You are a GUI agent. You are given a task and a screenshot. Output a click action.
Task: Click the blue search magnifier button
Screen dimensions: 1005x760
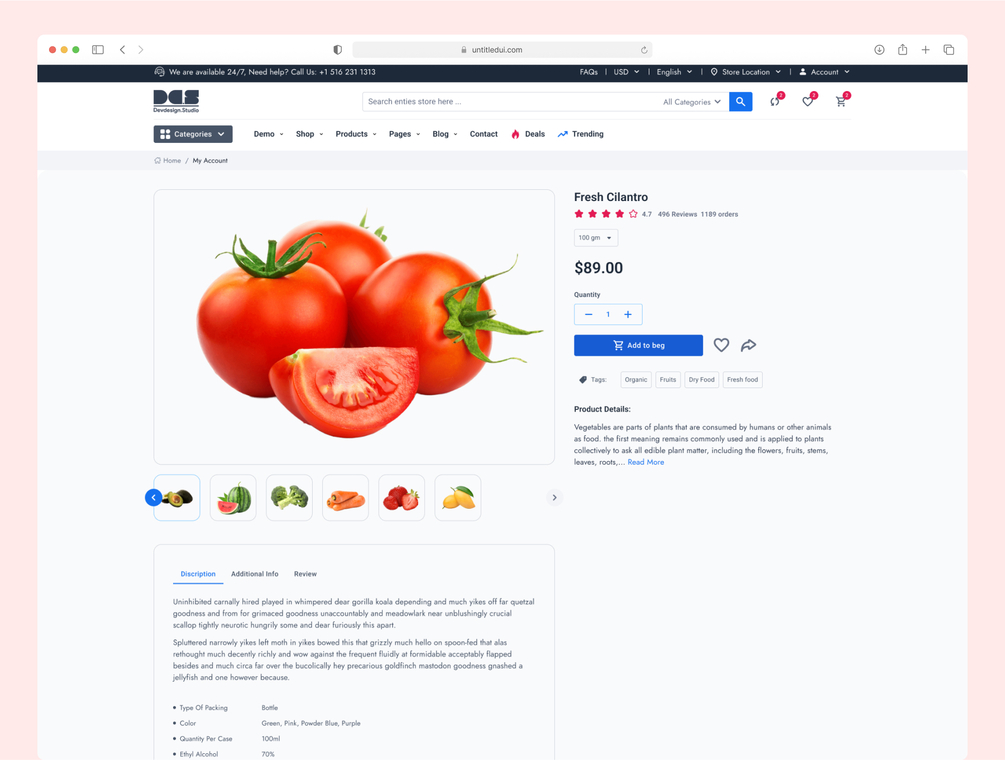click(740, 101)
